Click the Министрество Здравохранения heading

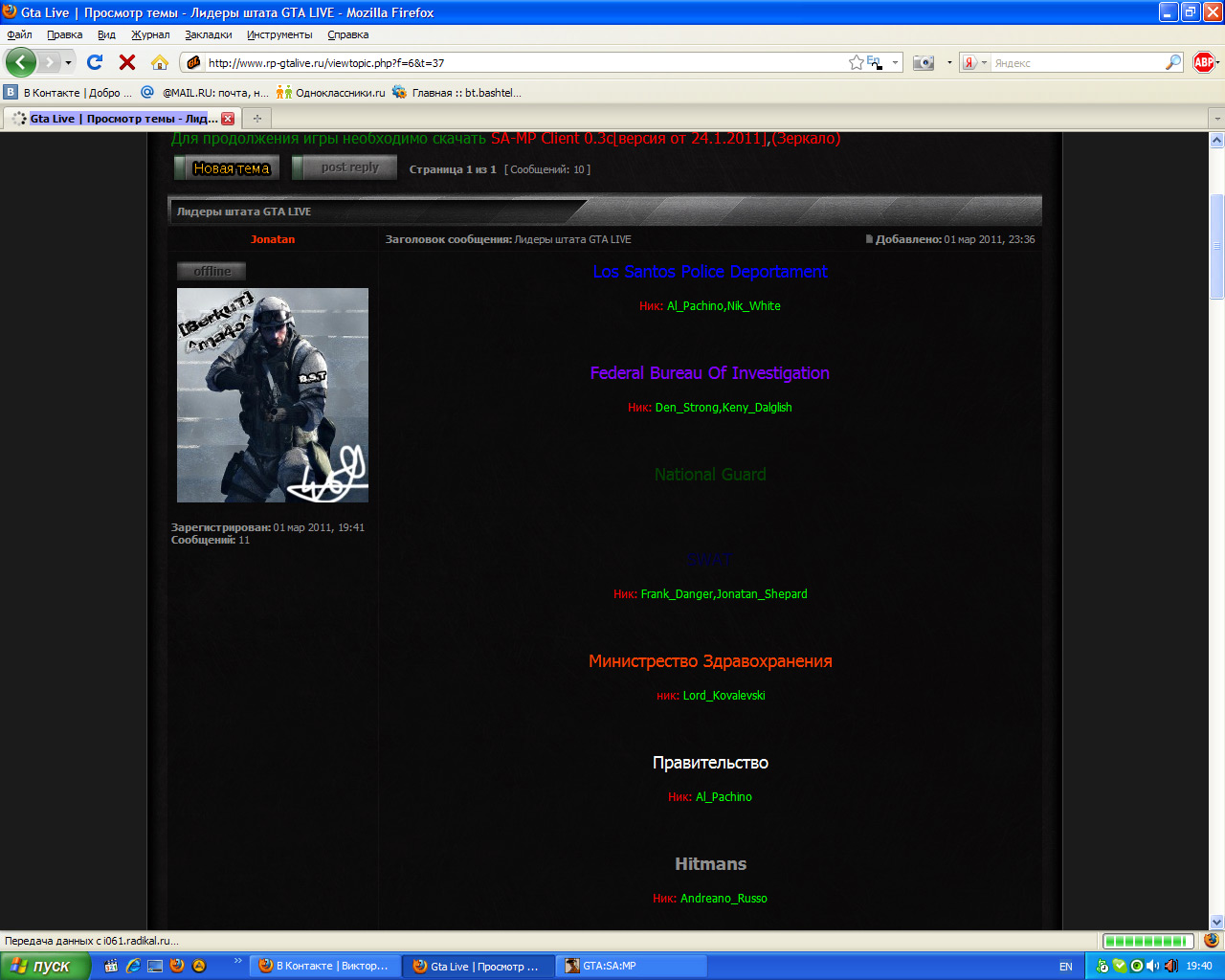coord(710,661)
